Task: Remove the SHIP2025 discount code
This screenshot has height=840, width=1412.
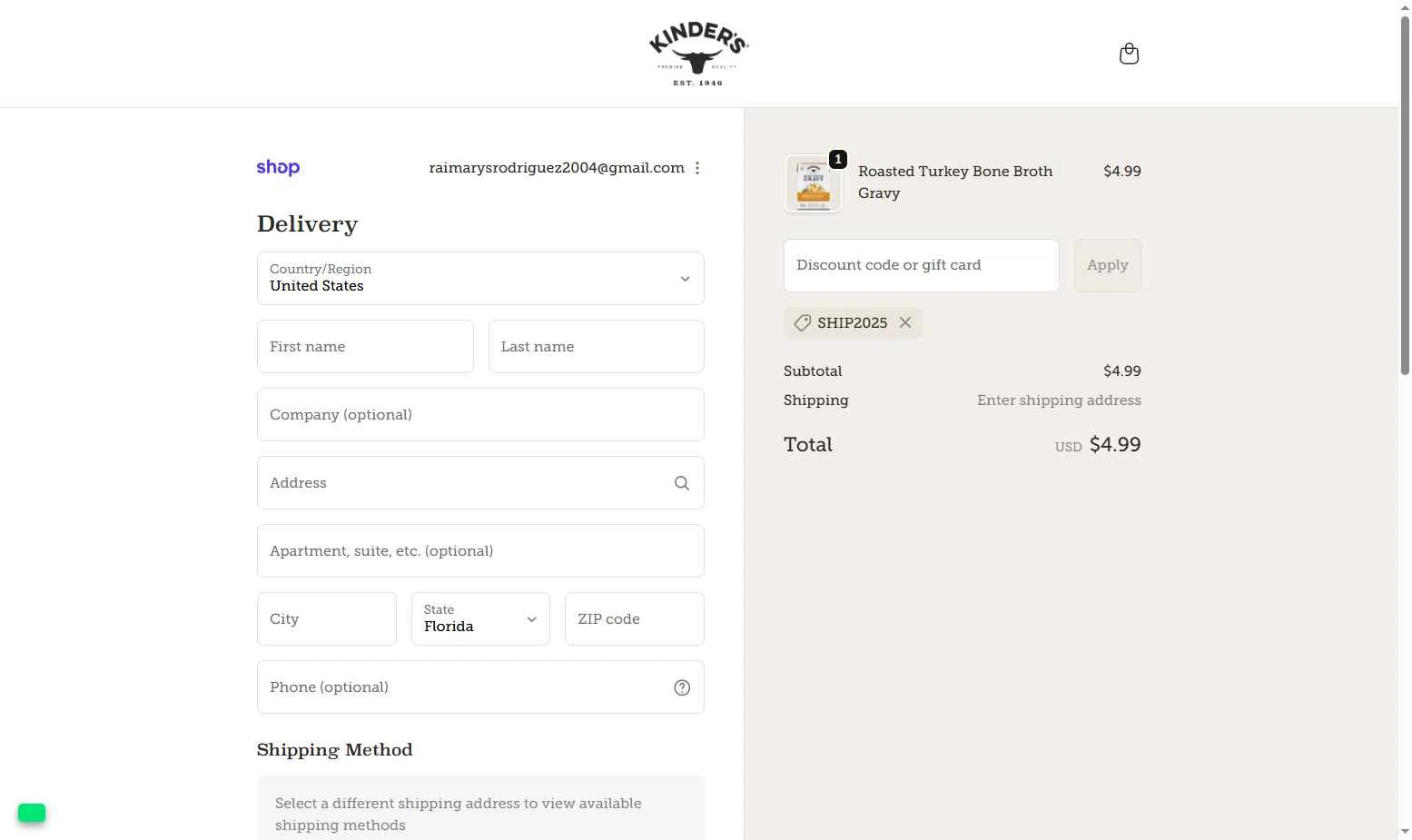Action: click(x=905, y=322)
